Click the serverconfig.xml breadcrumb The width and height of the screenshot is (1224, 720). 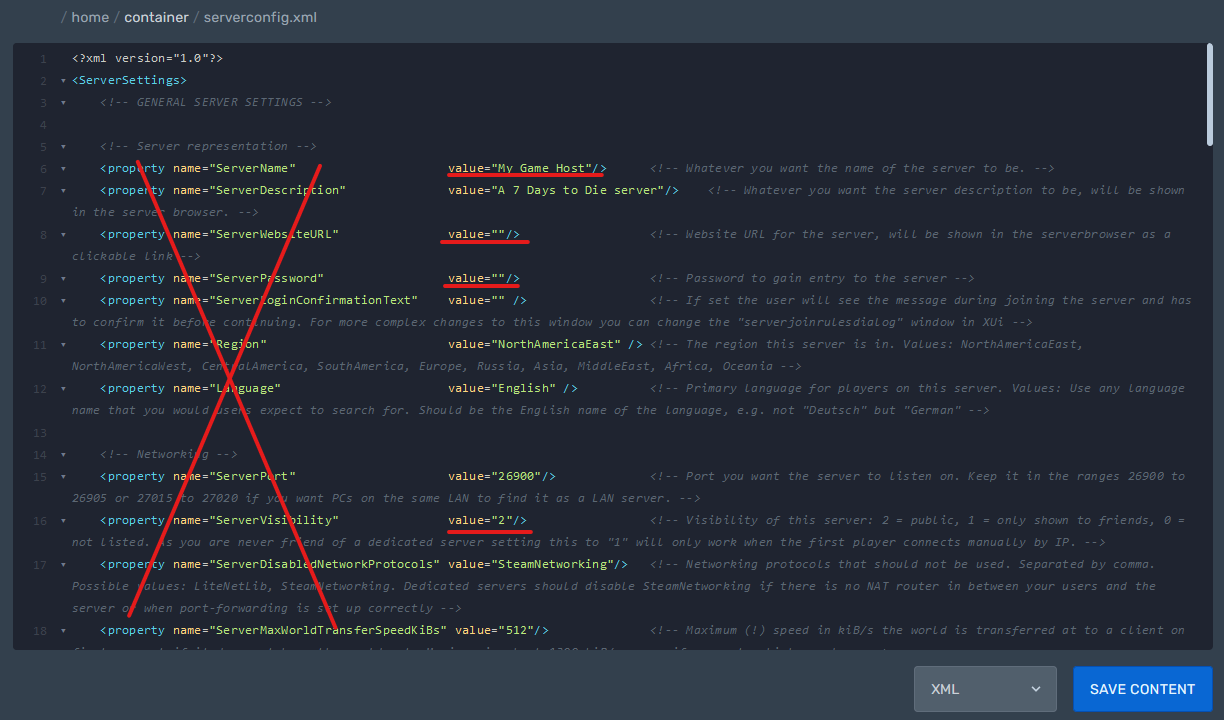(260, 17)
